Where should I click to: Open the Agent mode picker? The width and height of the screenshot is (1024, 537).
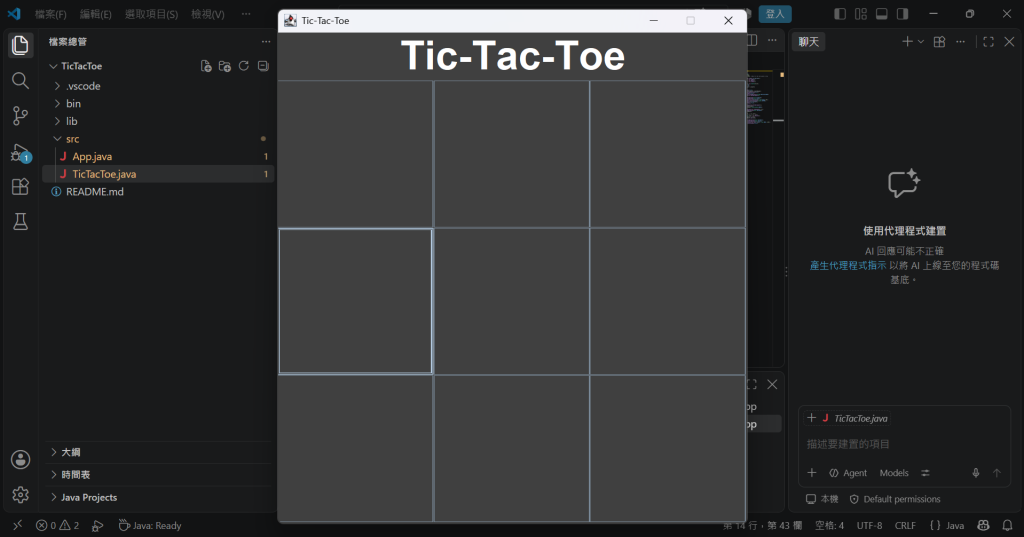click(848, 473)
